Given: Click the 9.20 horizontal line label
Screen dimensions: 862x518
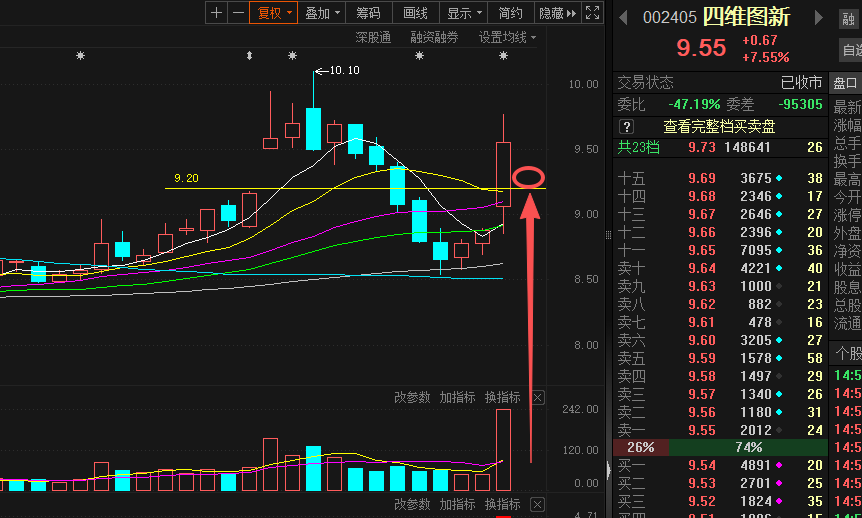Looking at the screenshot, I should tap(186, 178).
